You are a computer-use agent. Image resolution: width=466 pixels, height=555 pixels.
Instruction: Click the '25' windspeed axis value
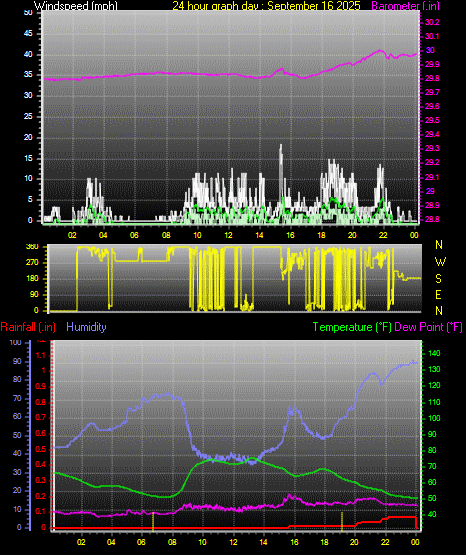click(28, 116)
